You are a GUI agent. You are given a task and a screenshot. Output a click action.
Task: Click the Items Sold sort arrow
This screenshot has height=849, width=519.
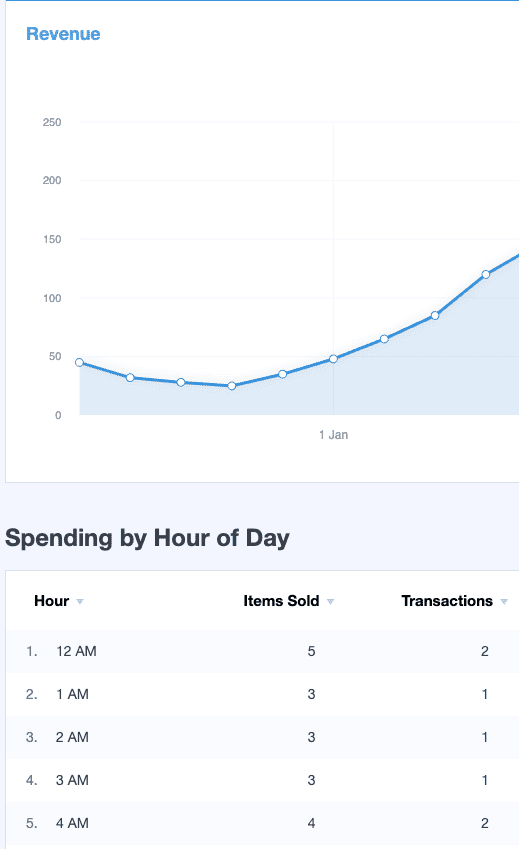(x=331, y=602)
